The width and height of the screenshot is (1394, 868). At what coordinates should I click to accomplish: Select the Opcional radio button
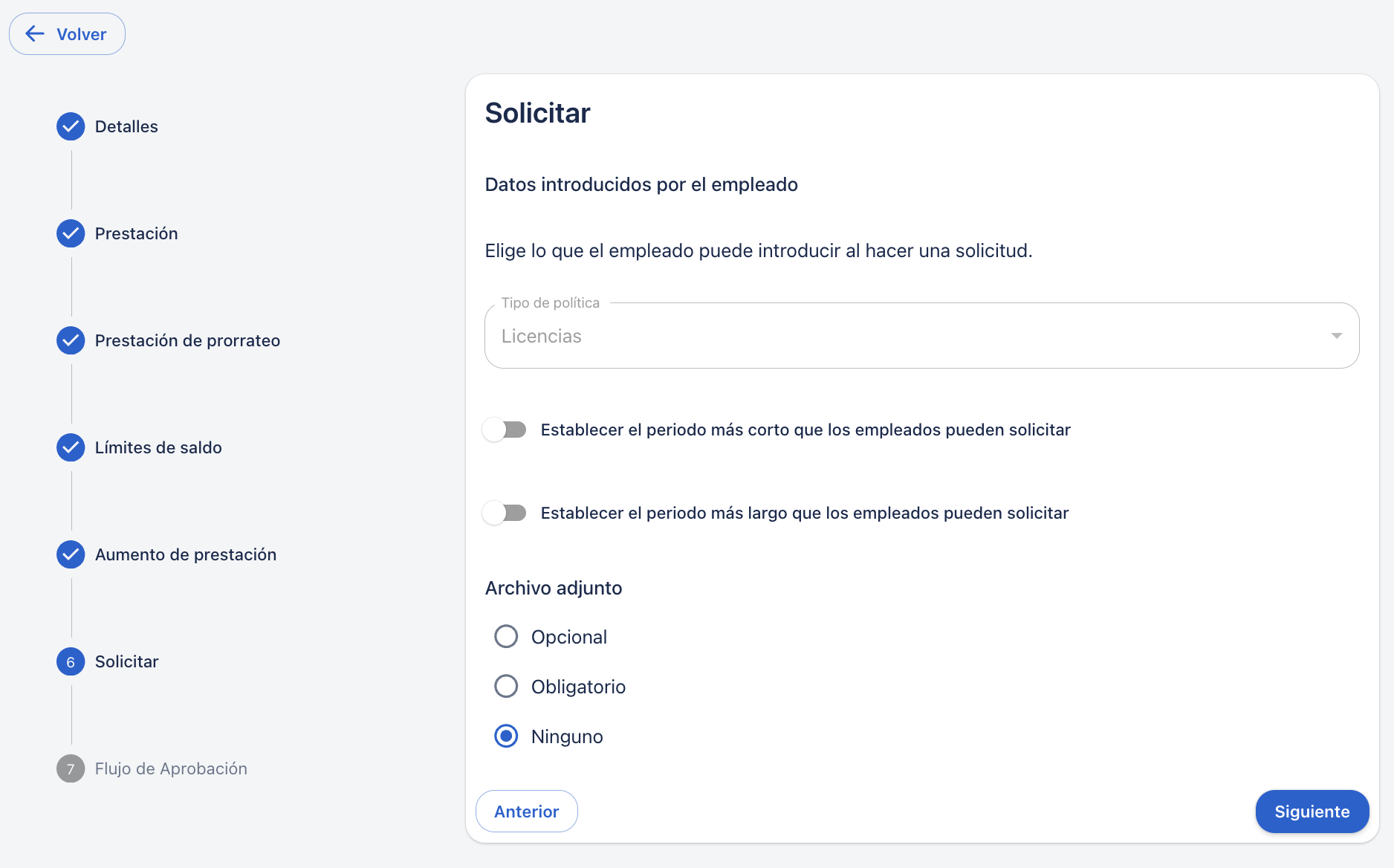coord(506,636)
